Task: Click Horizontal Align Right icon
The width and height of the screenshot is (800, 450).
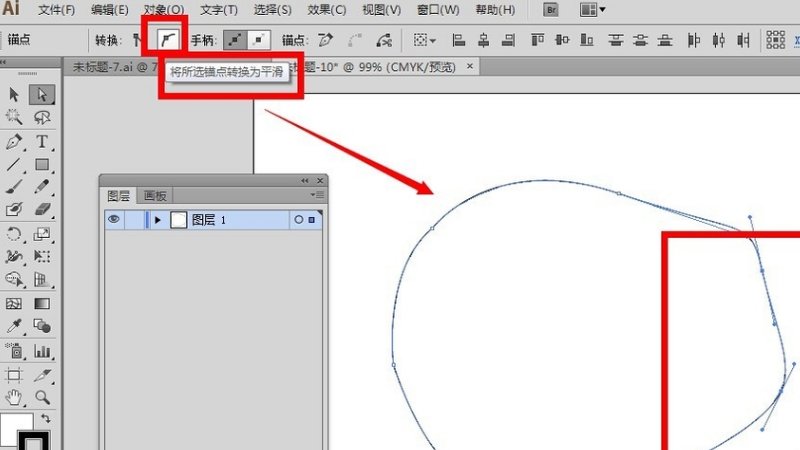Action: (x=508, y=40)
